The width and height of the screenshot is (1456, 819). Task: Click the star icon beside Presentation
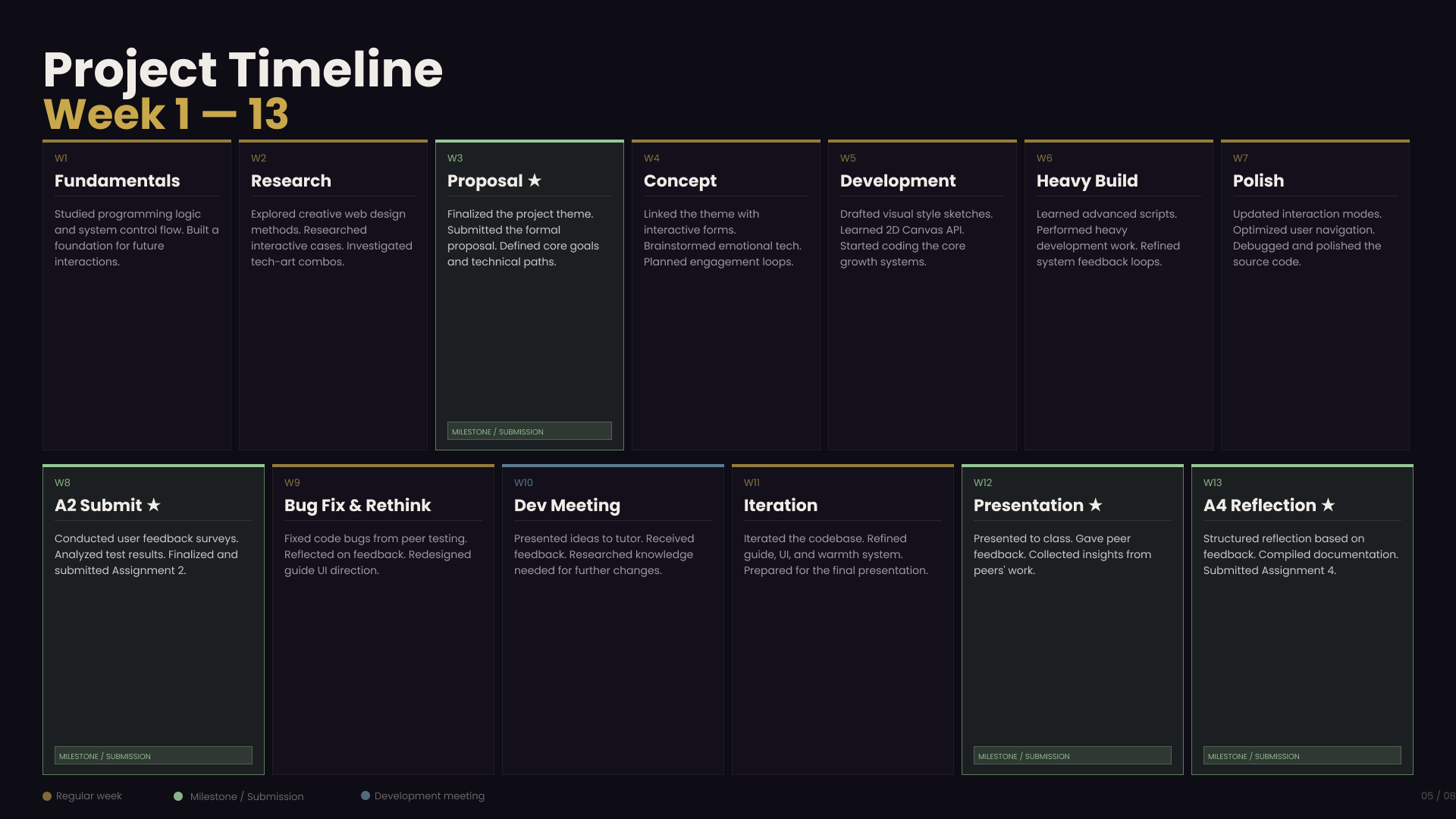(x=1095, y=505)
